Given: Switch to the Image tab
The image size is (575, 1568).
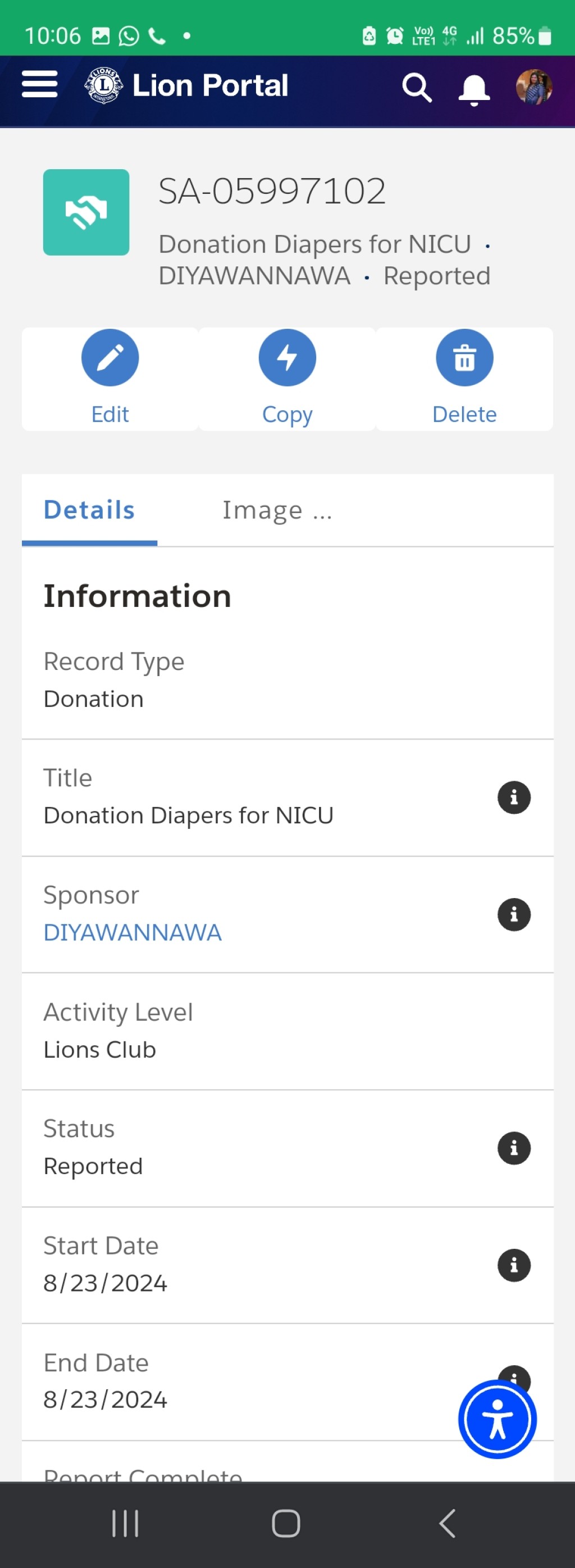Looking at the screenshot, I should [x=277, y=510].
